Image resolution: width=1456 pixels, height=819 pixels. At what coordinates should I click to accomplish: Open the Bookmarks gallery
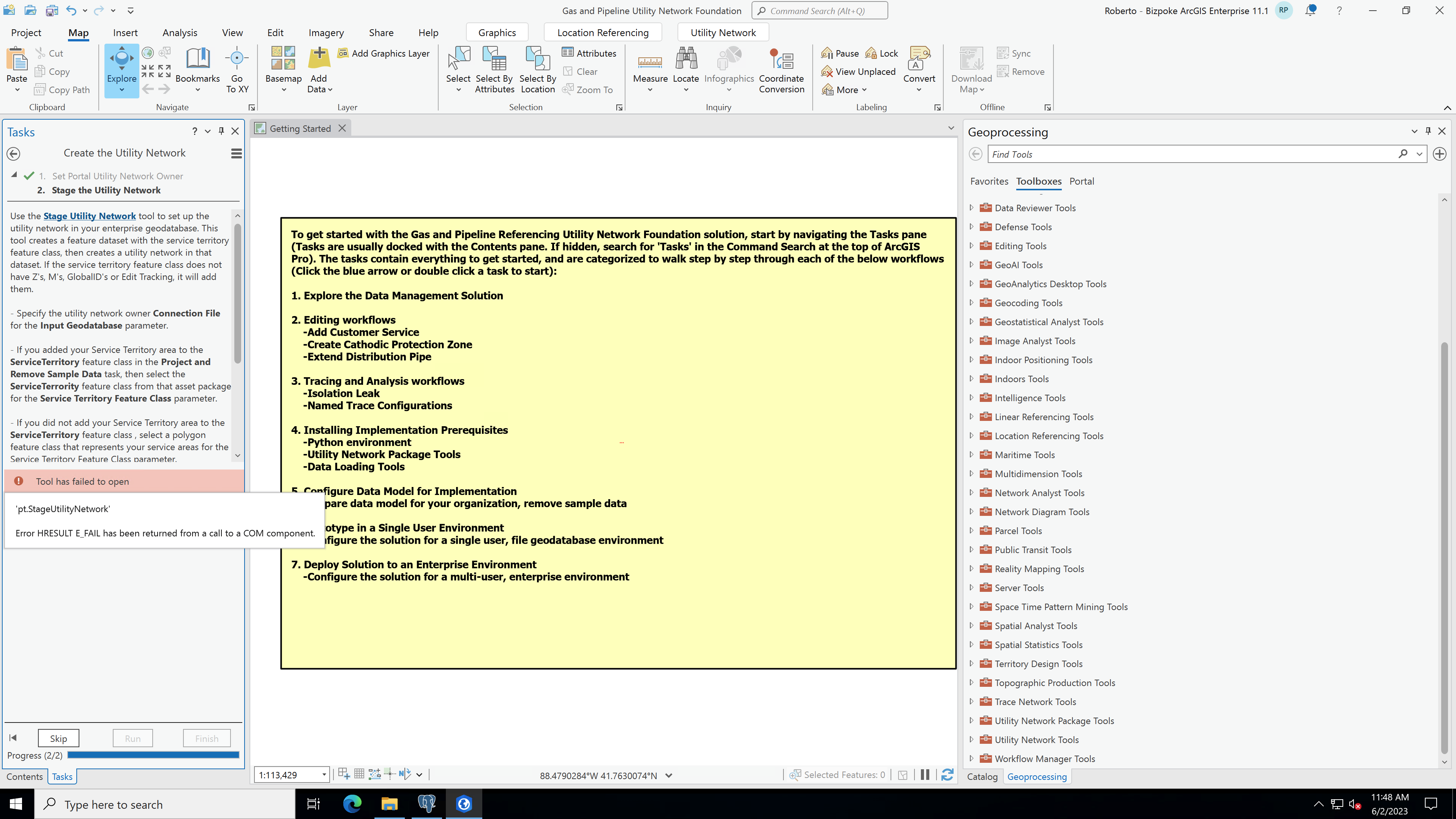(x=197, y=70)
